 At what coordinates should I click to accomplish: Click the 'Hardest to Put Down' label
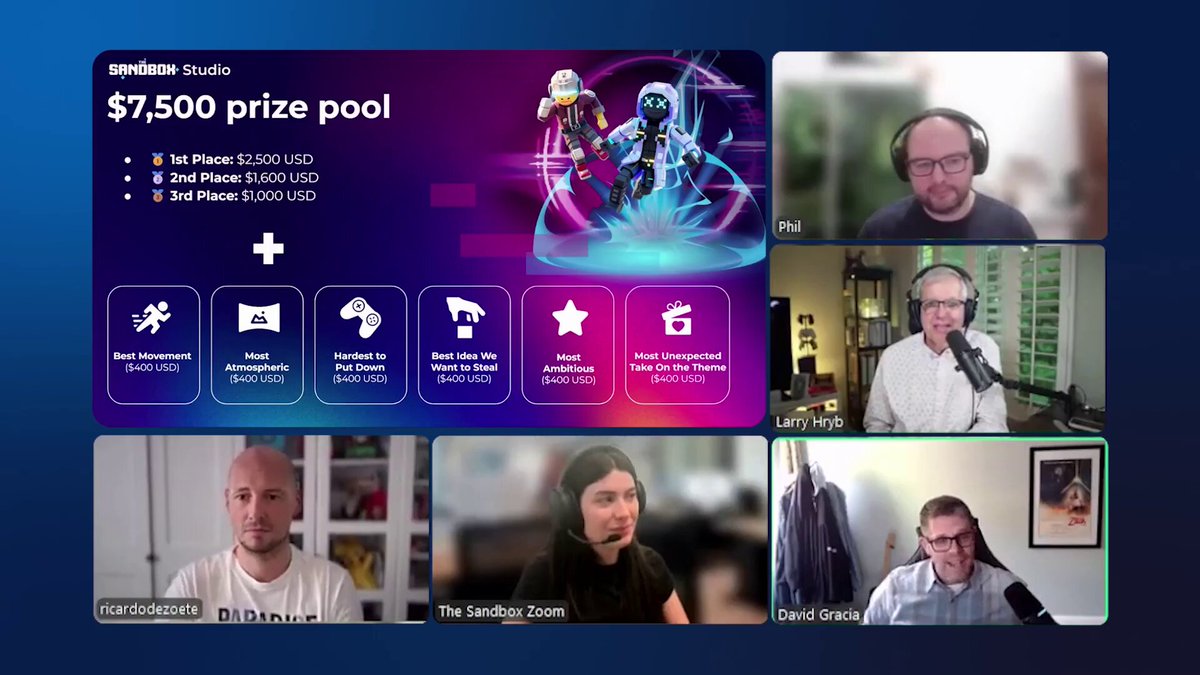point(360,361)
